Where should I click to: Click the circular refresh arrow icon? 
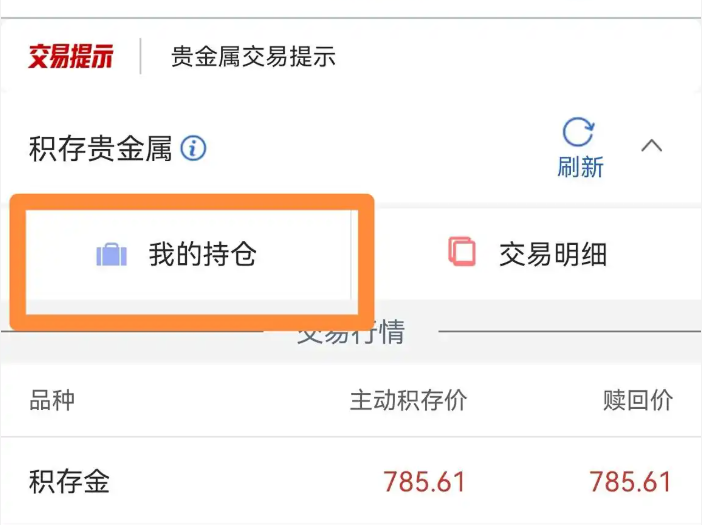coord(578,132)
